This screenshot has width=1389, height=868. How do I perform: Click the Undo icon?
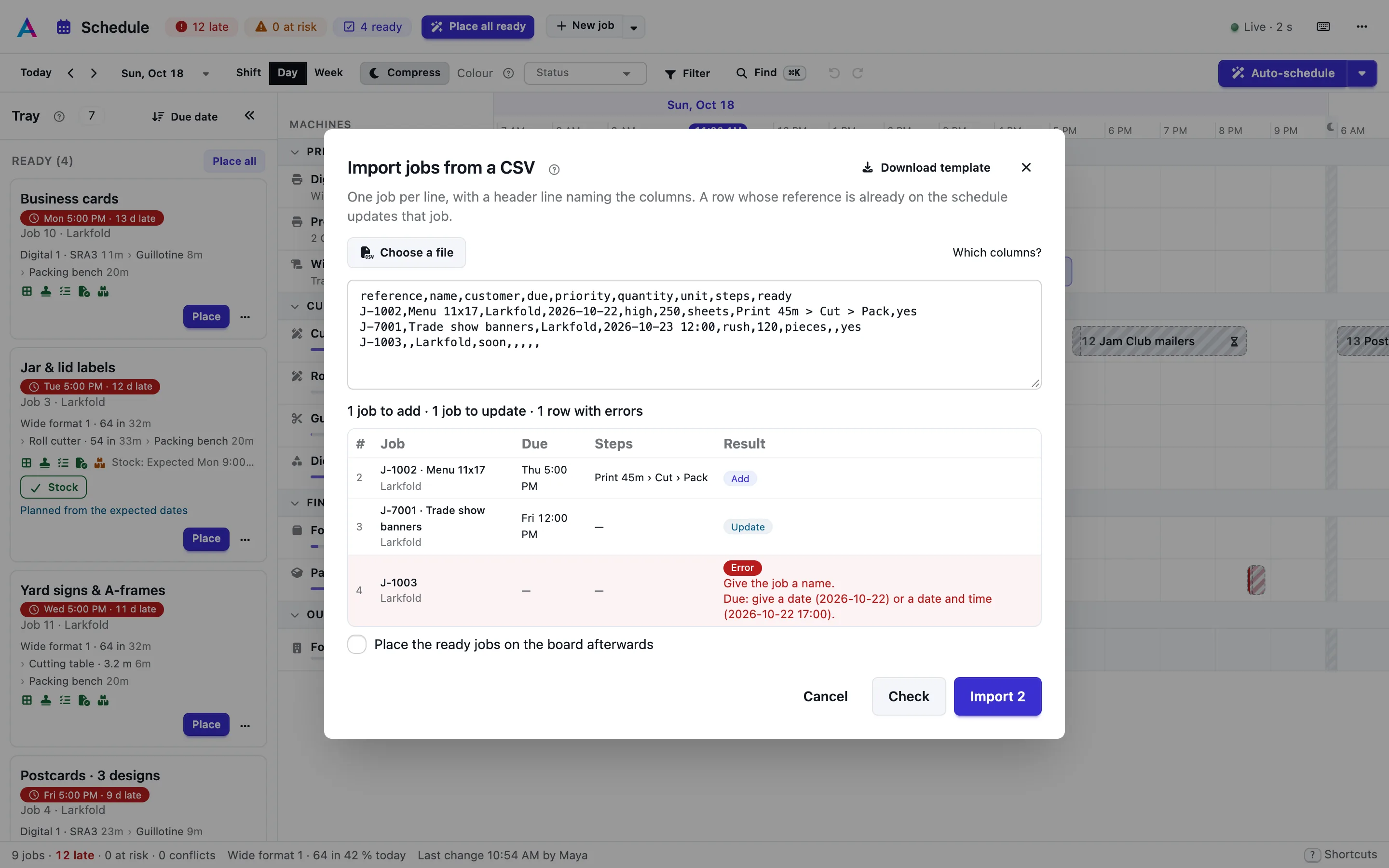point(834,73)
